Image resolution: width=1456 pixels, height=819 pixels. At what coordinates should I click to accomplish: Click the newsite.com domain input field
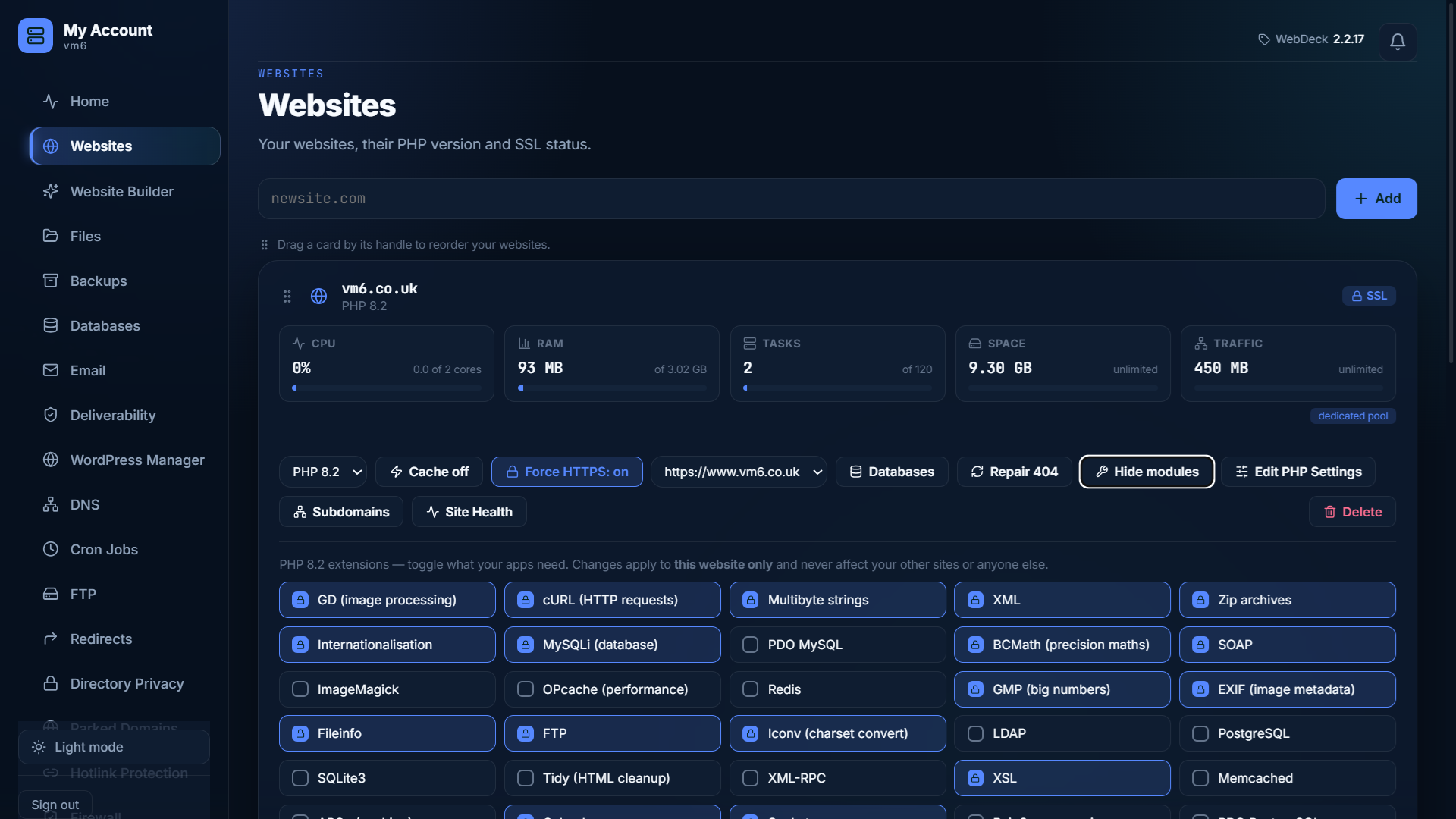tap(792, 199)
